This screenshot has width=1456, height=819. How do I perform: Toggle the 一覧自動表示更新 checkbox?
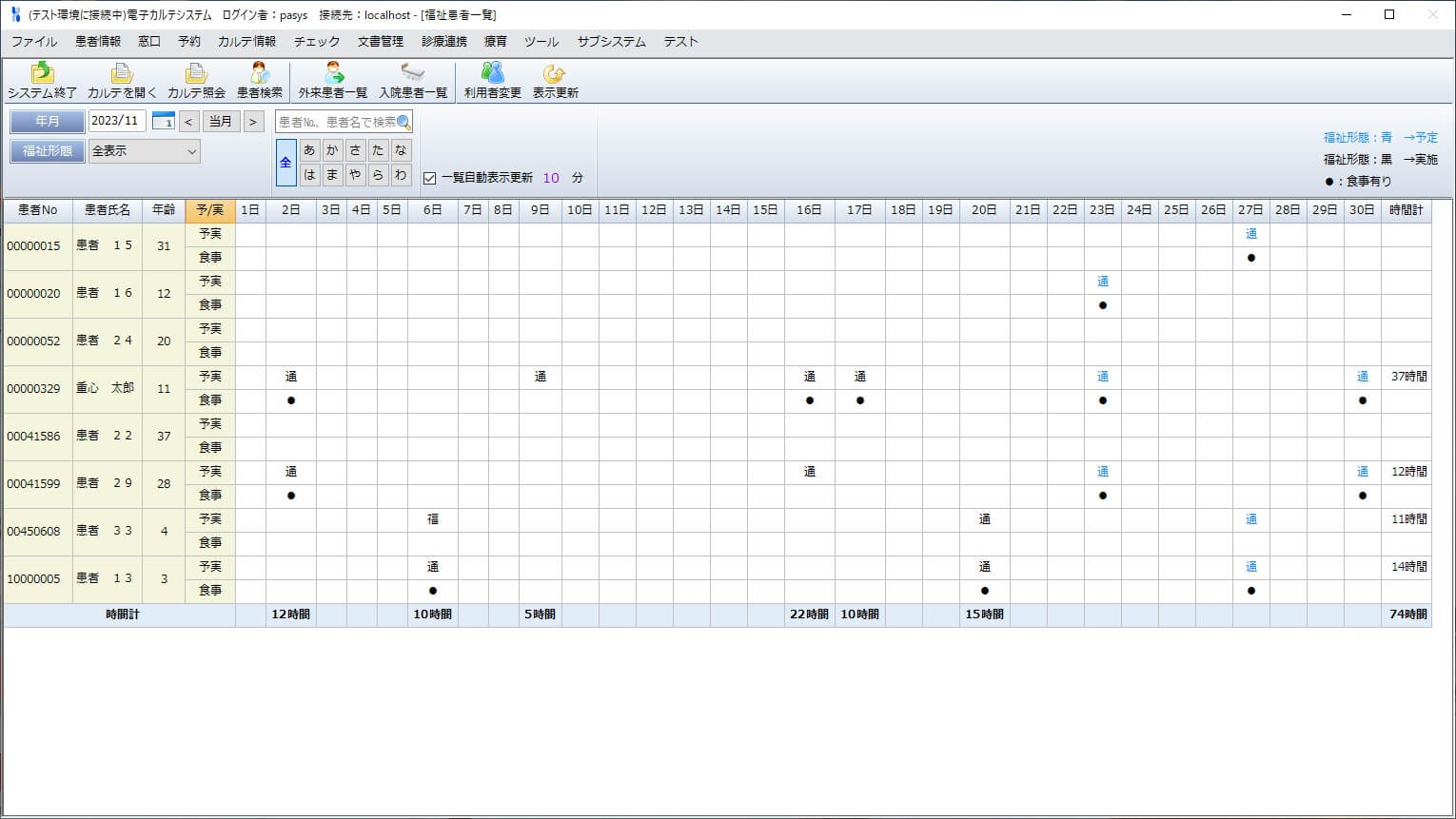coord(429,178)
